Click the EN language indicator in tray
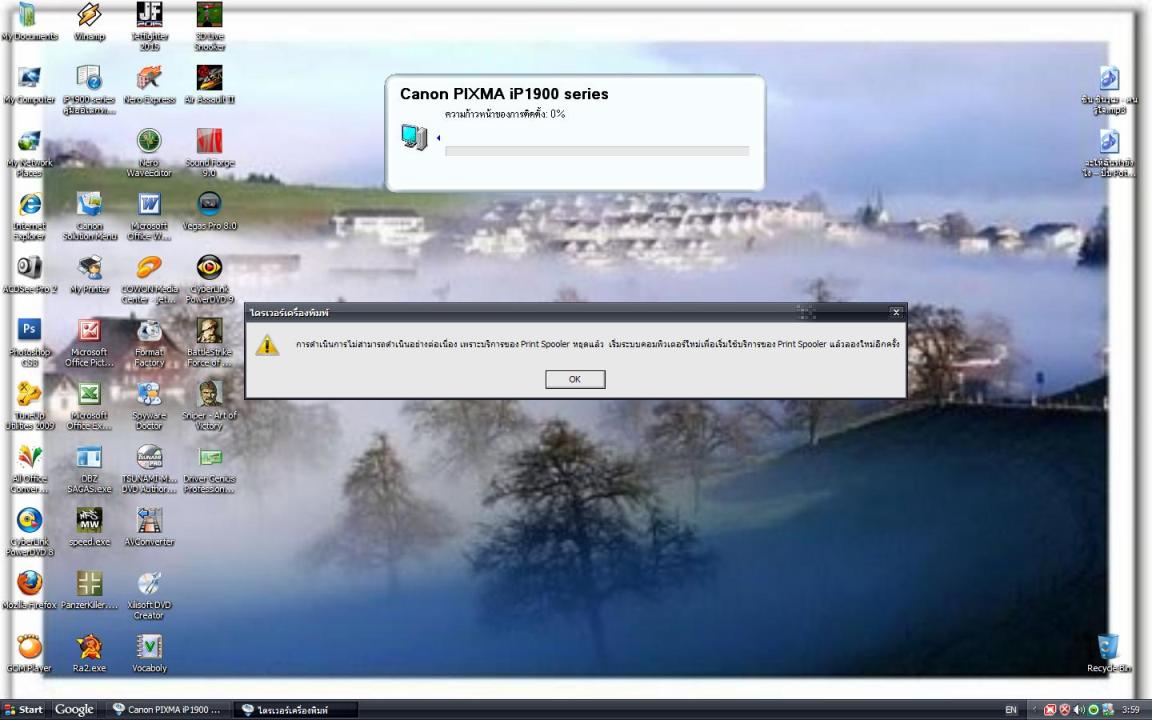The width and height of the screenshot is (1152, 720). coord(1011,710)
